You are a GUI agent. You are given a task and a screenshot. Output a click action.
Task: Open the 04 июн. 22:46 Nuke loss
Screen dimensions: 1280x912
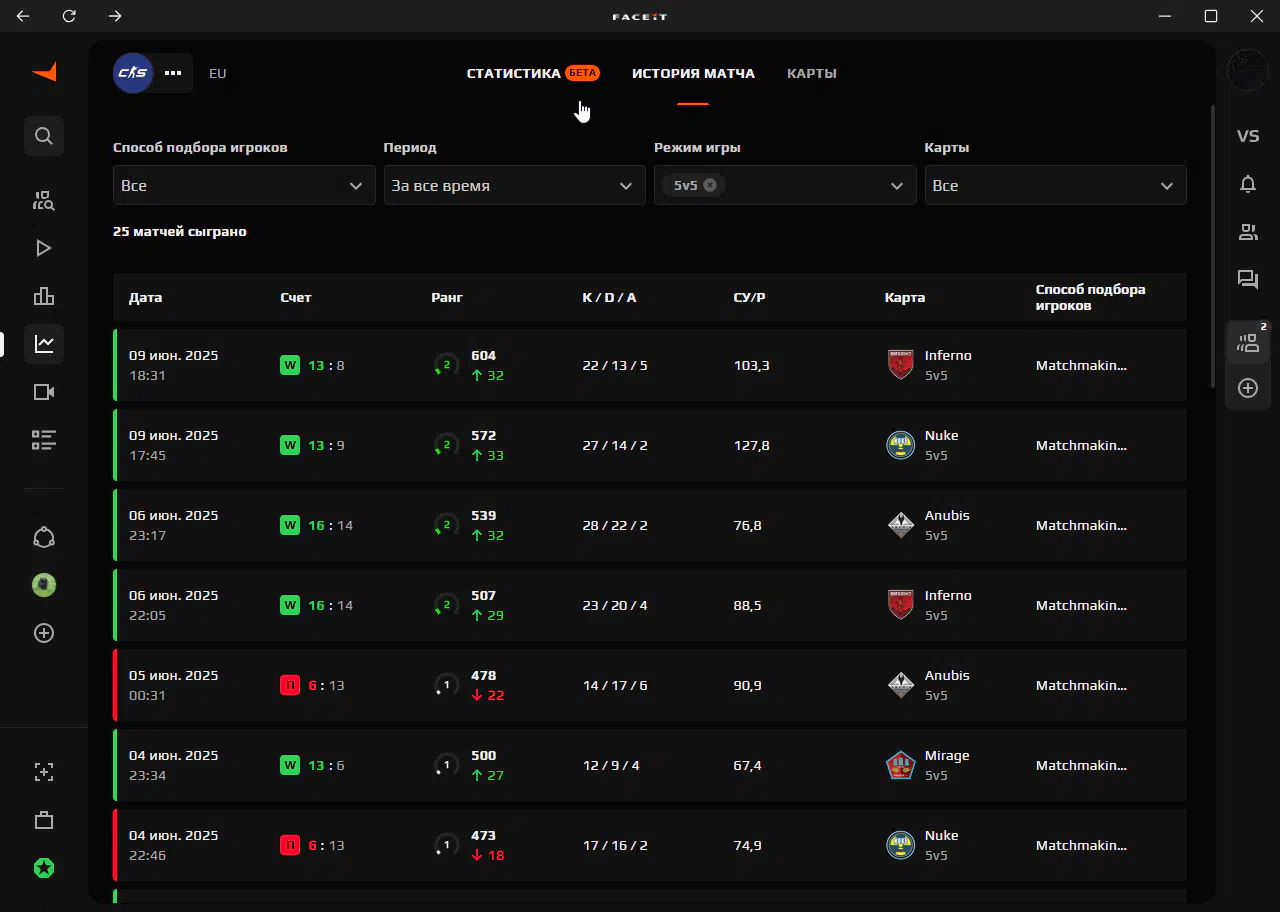[x=650, y=845]
